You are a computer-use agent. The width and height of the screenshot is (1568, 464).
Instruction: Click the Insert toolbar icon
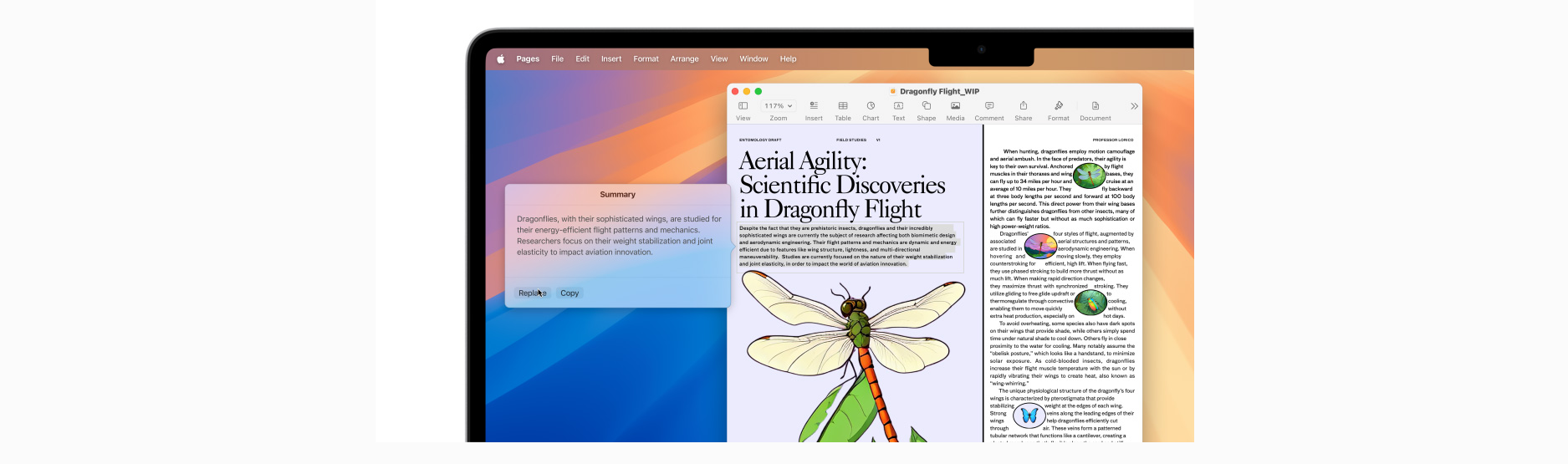814,106
